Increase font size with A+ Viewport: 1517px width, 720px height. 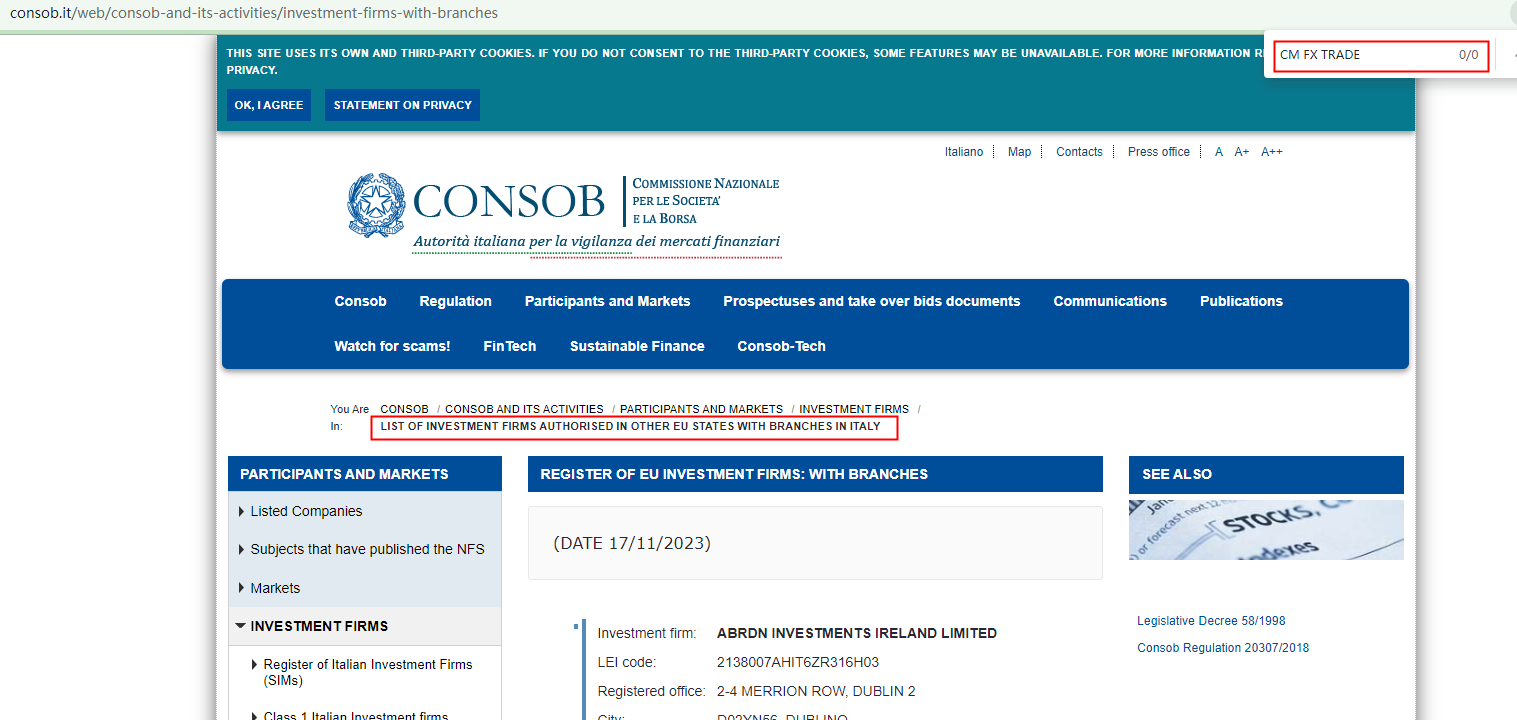pyautogui.click(x=1242, y=152)
